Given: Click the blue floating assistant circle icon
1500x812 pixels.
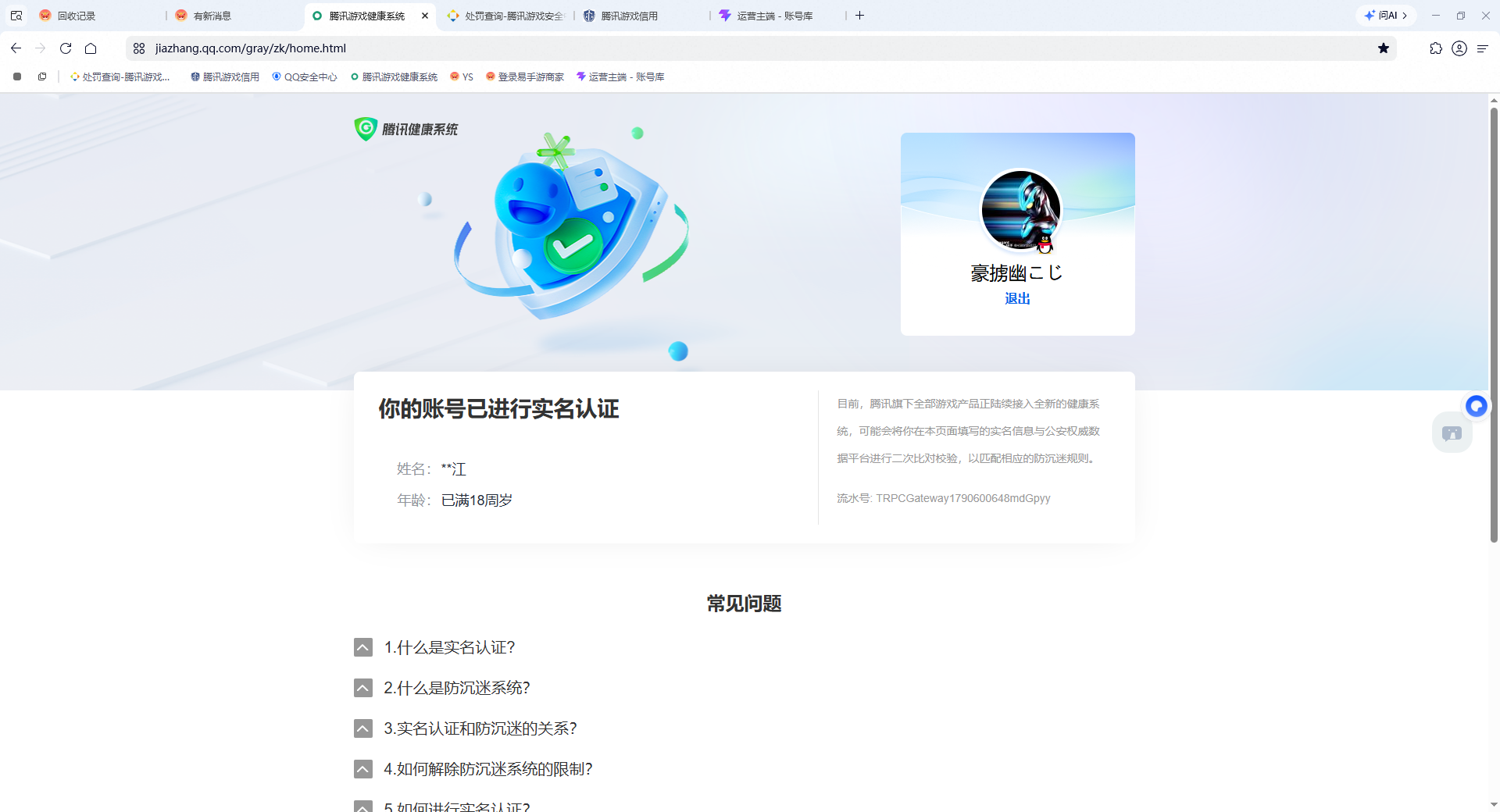Looking at the screenshot, I should coord(1476,406).
